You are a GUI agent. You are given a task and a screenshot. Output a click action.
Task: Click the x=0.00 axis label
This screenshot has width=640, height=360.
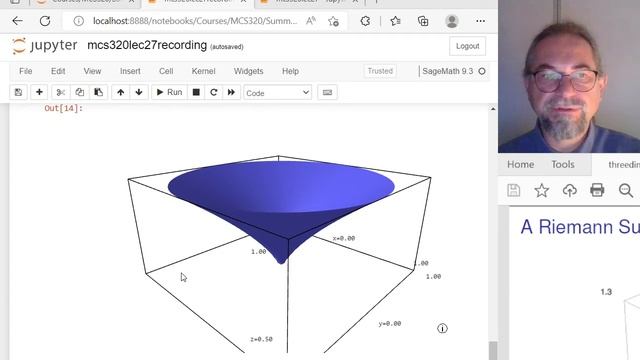tap(344, 238)
